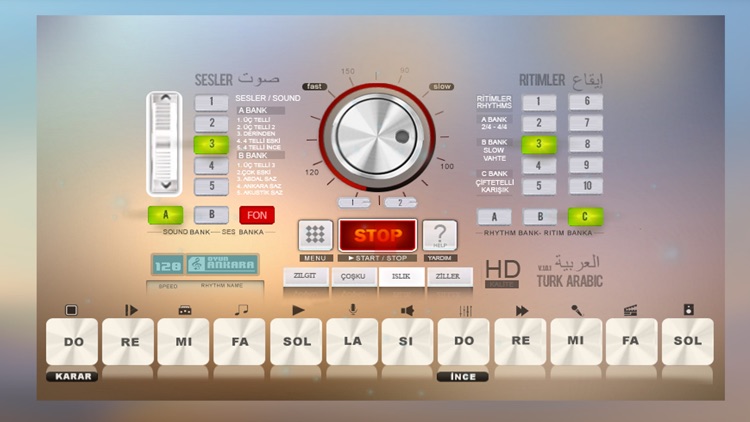Image resolution: width=750 pixels, height=422 pixels.
Task: Toggle highlighted sound number 3
Action: 211,144
